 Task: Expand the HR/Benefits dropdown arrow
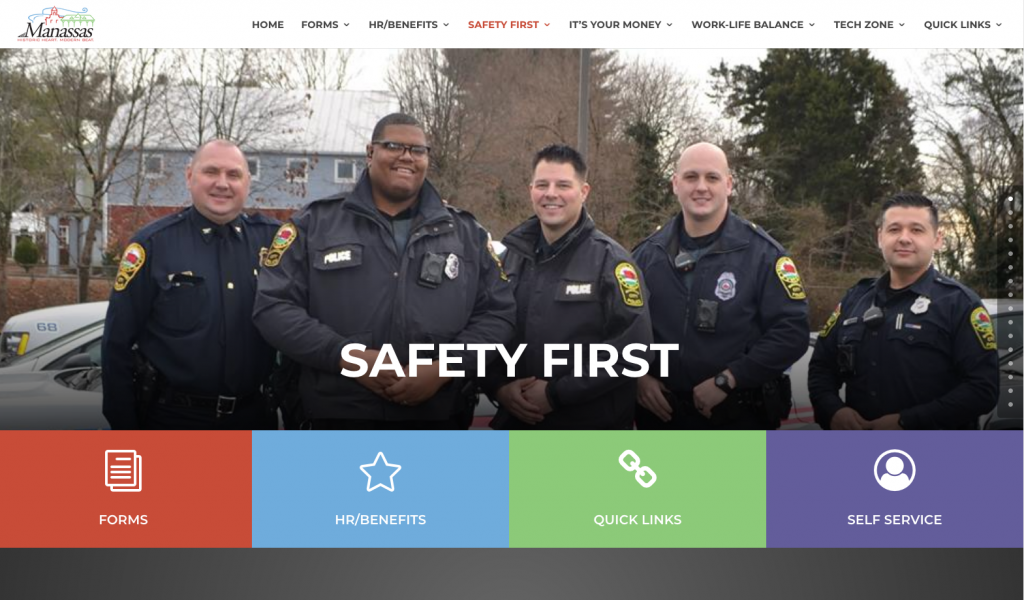click(x=446, y=25)
